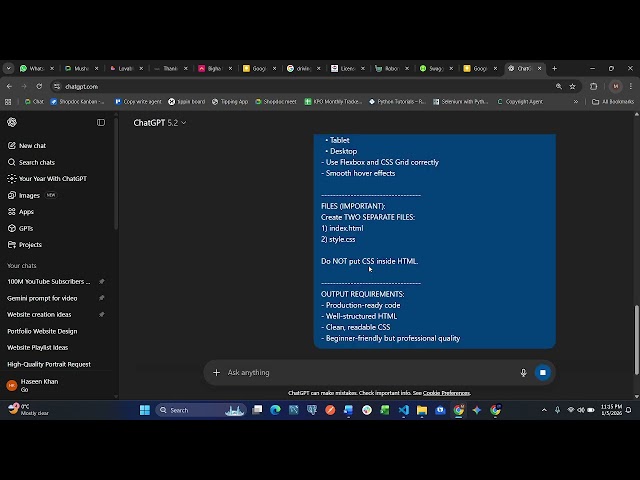Viewport: 640px width, 480px height.
Task: Open the GPTs section
Action: click(21, 229)
